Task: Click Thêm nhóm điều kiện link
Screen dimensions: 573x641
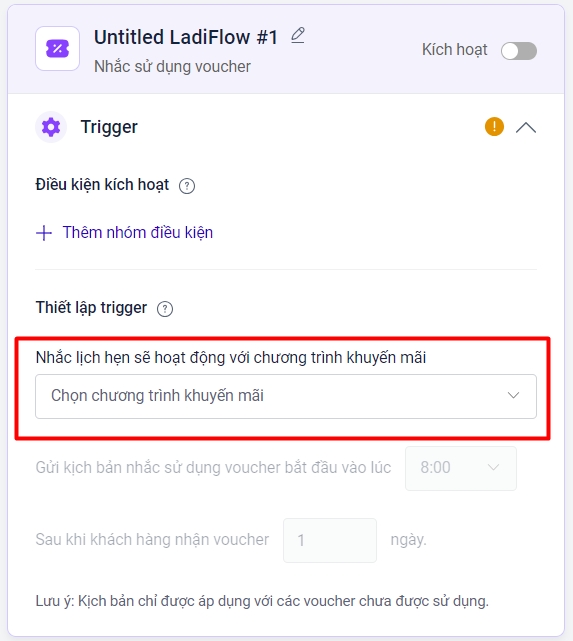Action: coord(138,233)
